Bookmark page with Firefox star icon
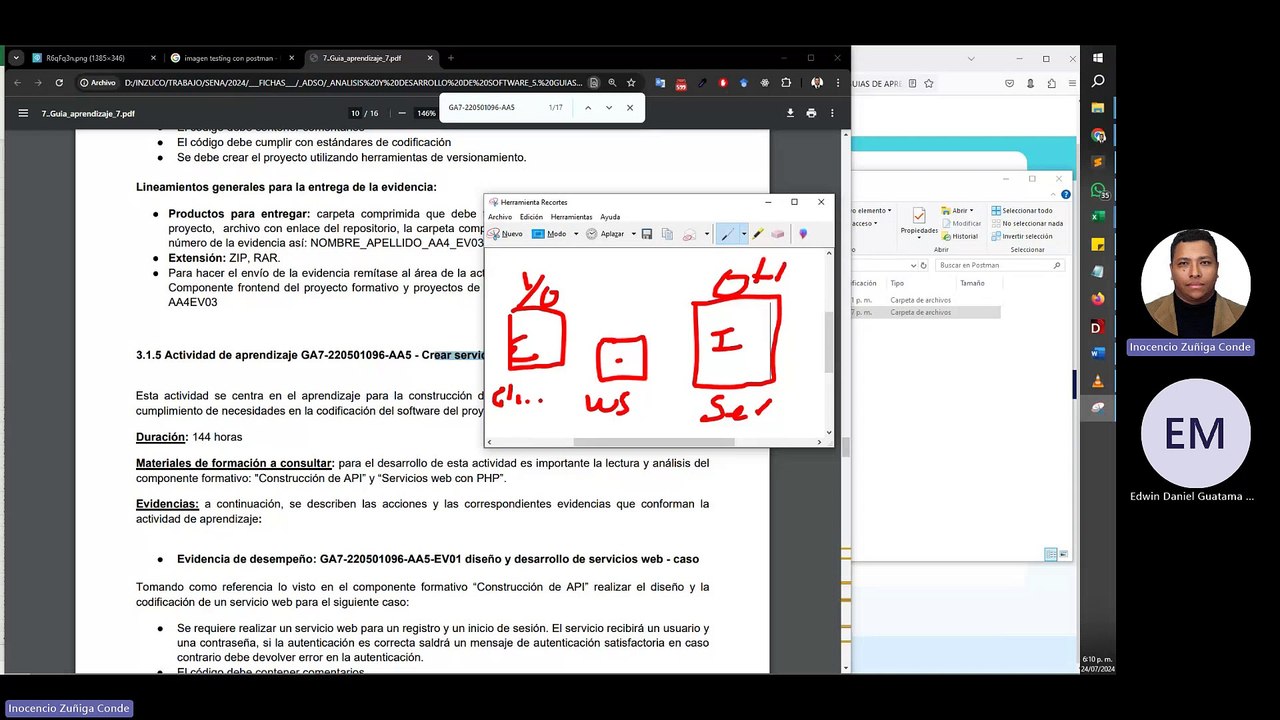The height and width of the screenshot is (720, 1280). tap(929, 84)
